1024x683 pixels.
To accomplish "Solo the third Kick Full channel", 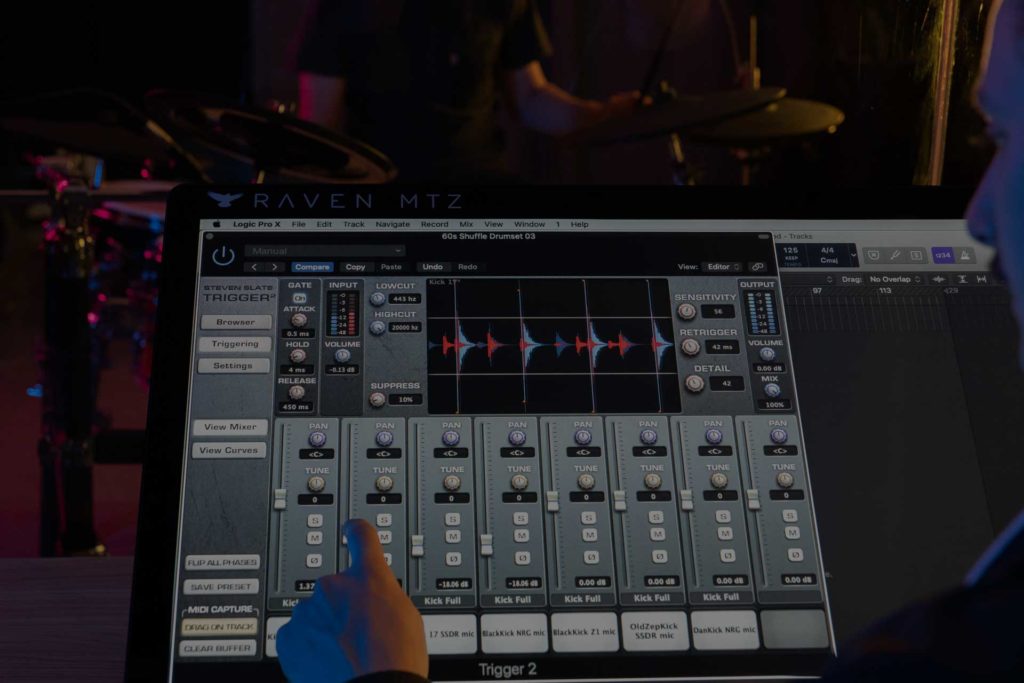I will [x=454, y=518].
